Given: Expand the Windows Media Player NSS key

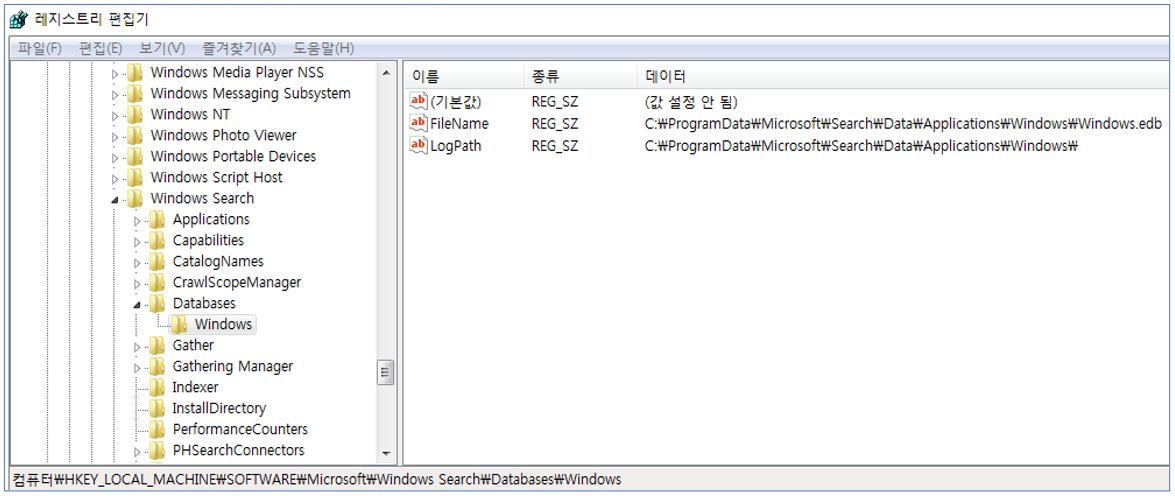Looking at the screenshot, I should pyautogui.click(x=115, y=73).
